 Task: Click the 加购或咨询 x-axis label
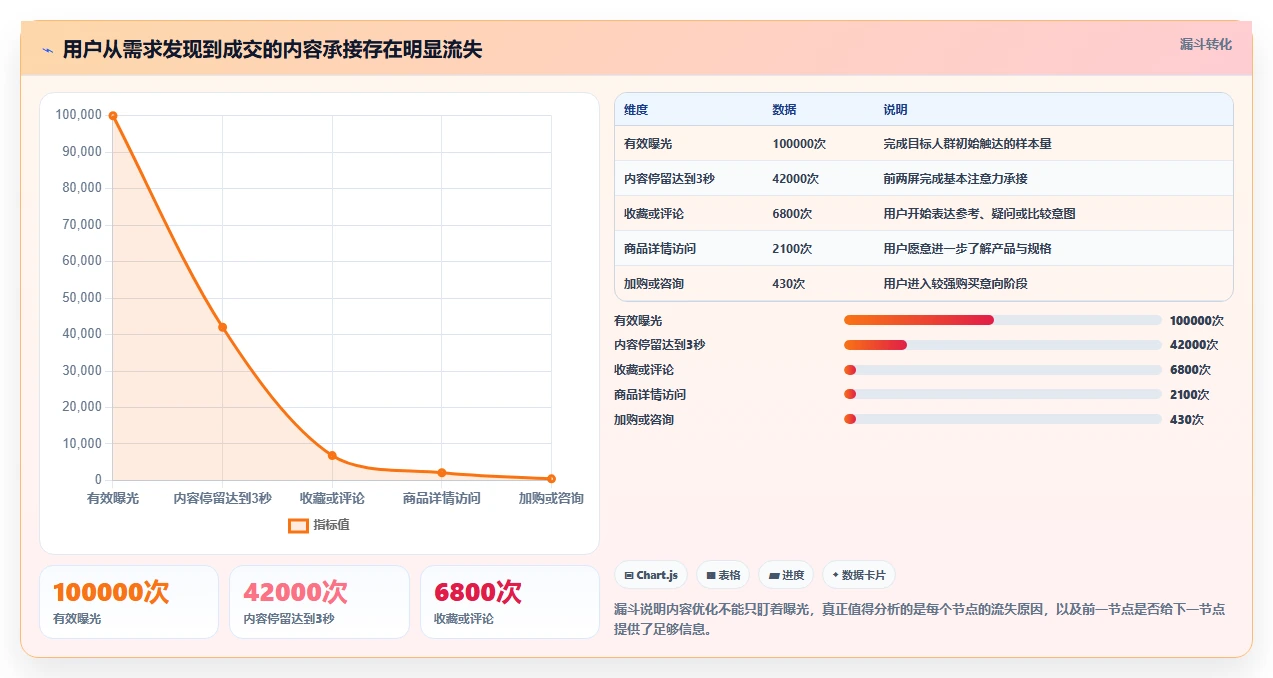[551, 498]
